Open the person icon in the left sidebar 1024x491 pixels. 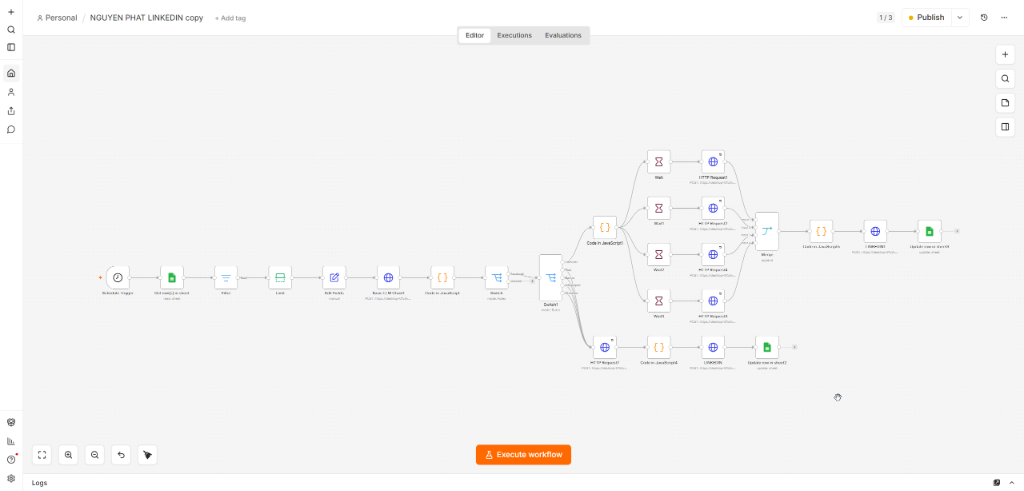pyautogui.click(x=11, y=92)
